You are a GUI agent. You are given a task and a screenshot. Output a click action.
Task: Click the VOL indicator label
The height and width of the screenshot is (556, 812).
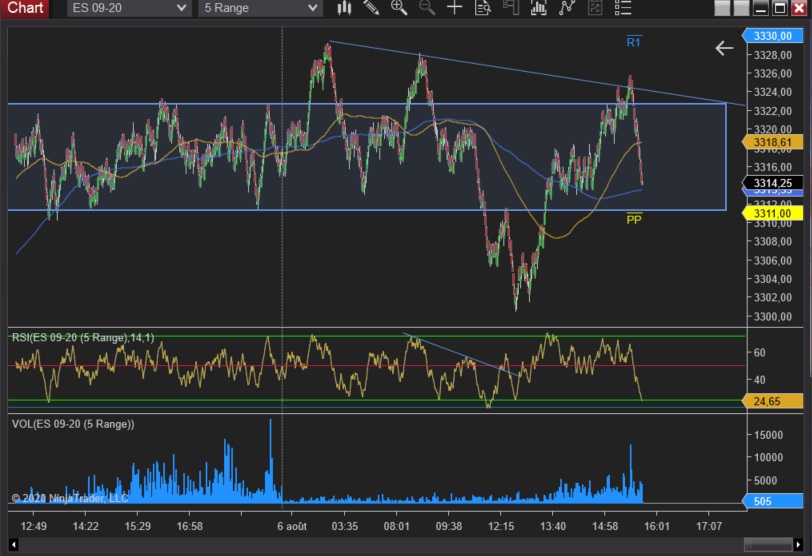[72, 424]
